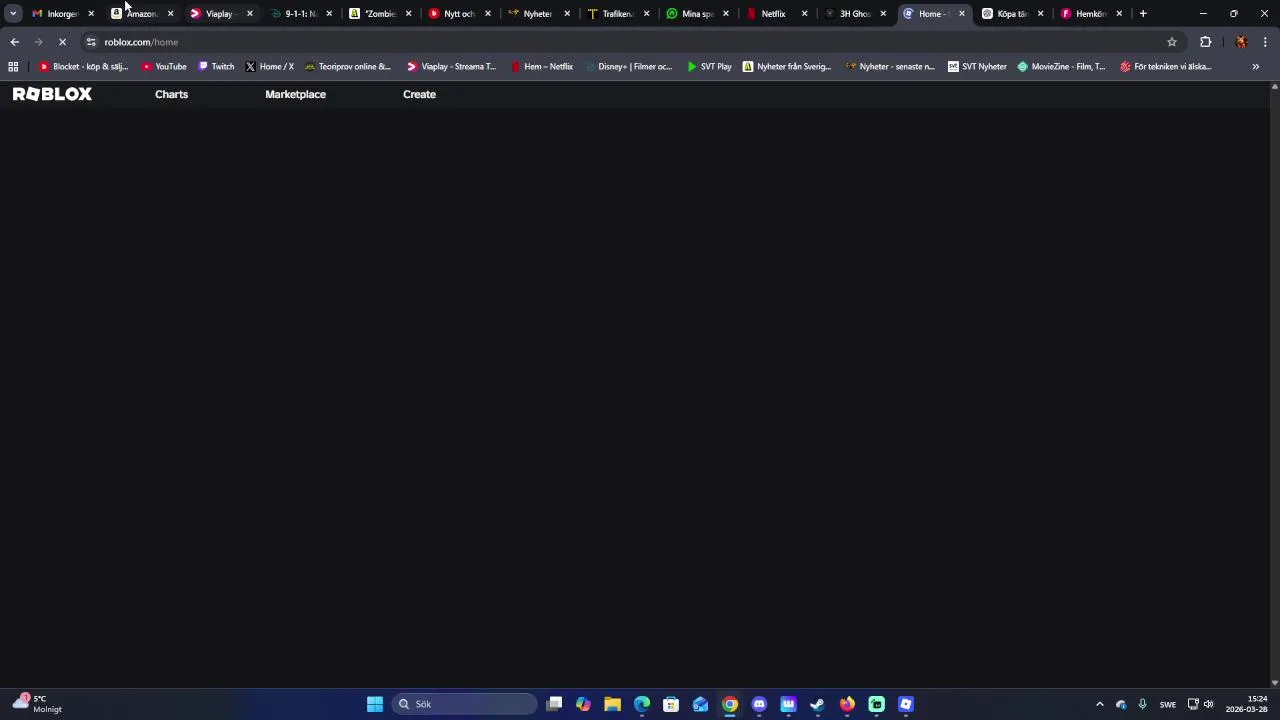This screenshot has height=720, width=1280.
Task: Open Roblox app on the taskbar
Action: 906,704
